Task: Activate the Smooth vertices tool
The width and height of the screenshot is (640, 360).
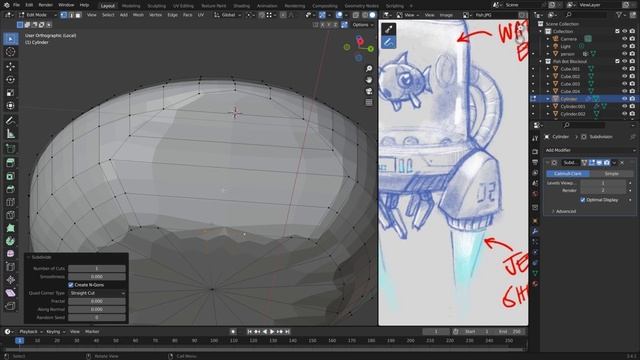Action: [11, 254]
